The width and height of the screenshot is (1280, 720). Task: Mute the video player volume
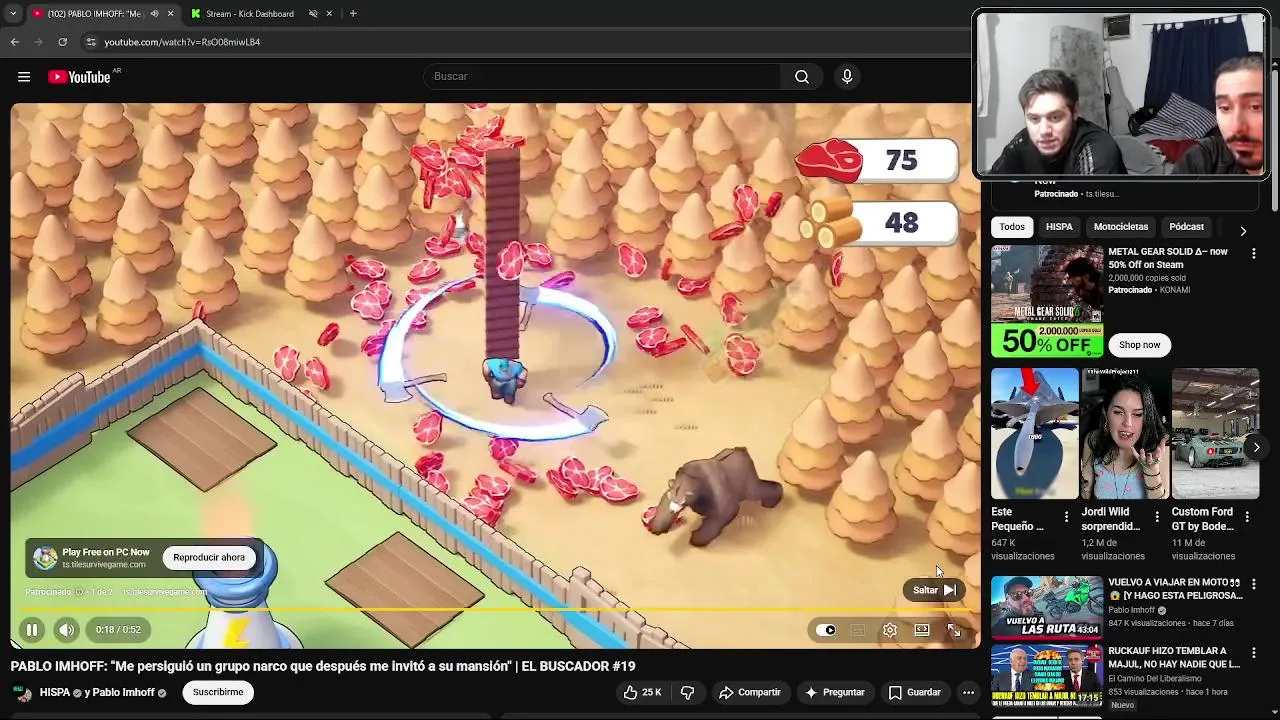(66, 630)
